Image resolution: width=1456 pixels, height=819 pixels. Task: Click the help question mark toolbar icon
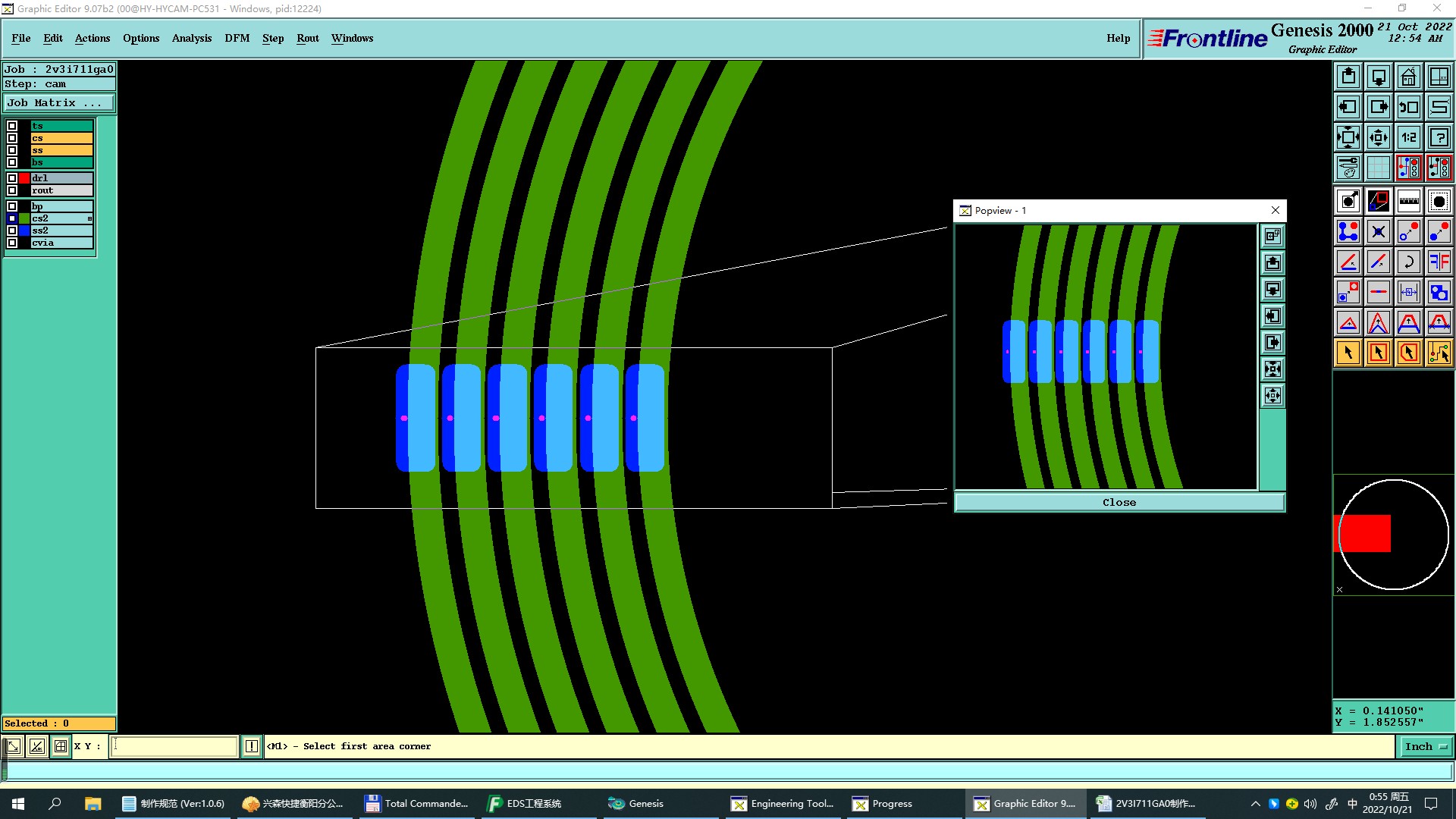click(x=1439, y=137)
